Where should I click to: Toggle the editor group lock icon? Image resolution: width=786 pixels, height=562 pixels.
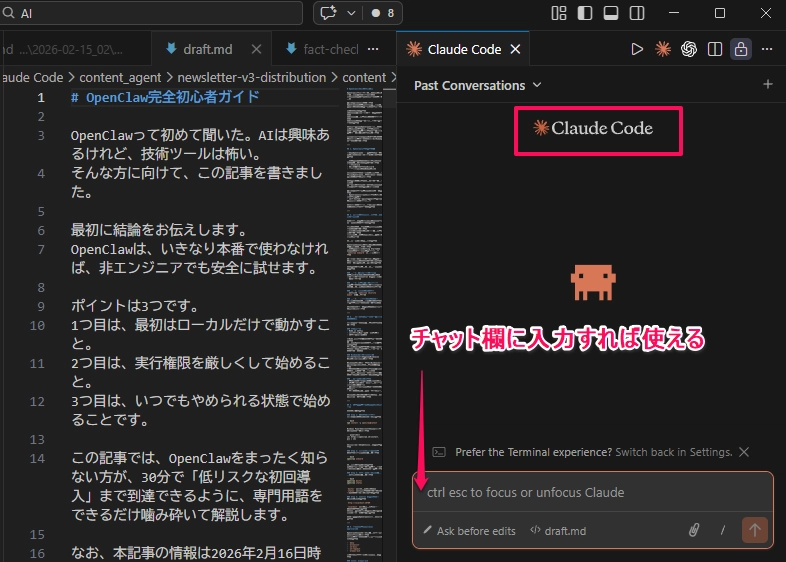[x=741, y=49]
